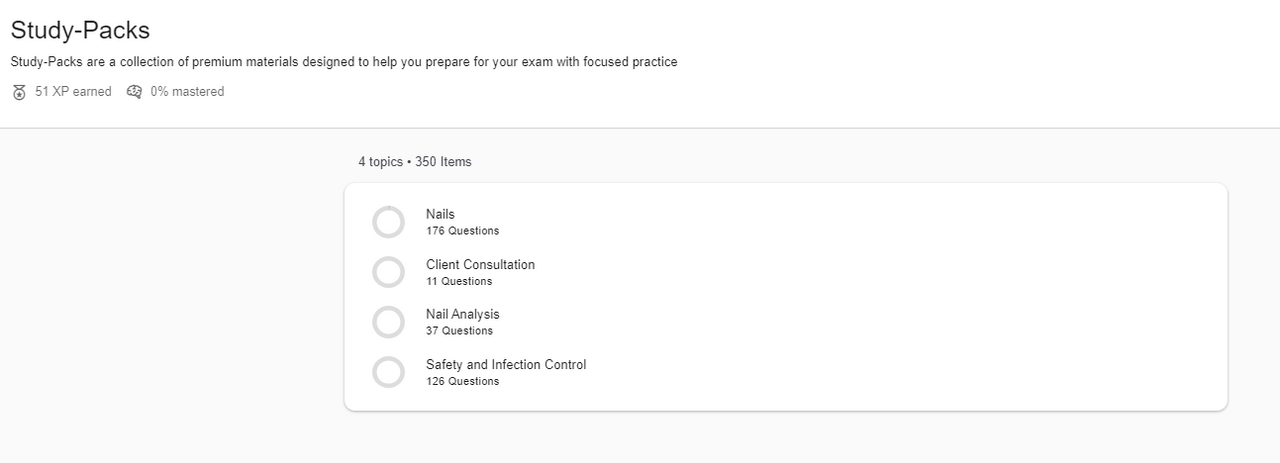The height and width of the screenshot is (463, 1280).
Task: Click the brain mastery icon
Action: [135, 92]
